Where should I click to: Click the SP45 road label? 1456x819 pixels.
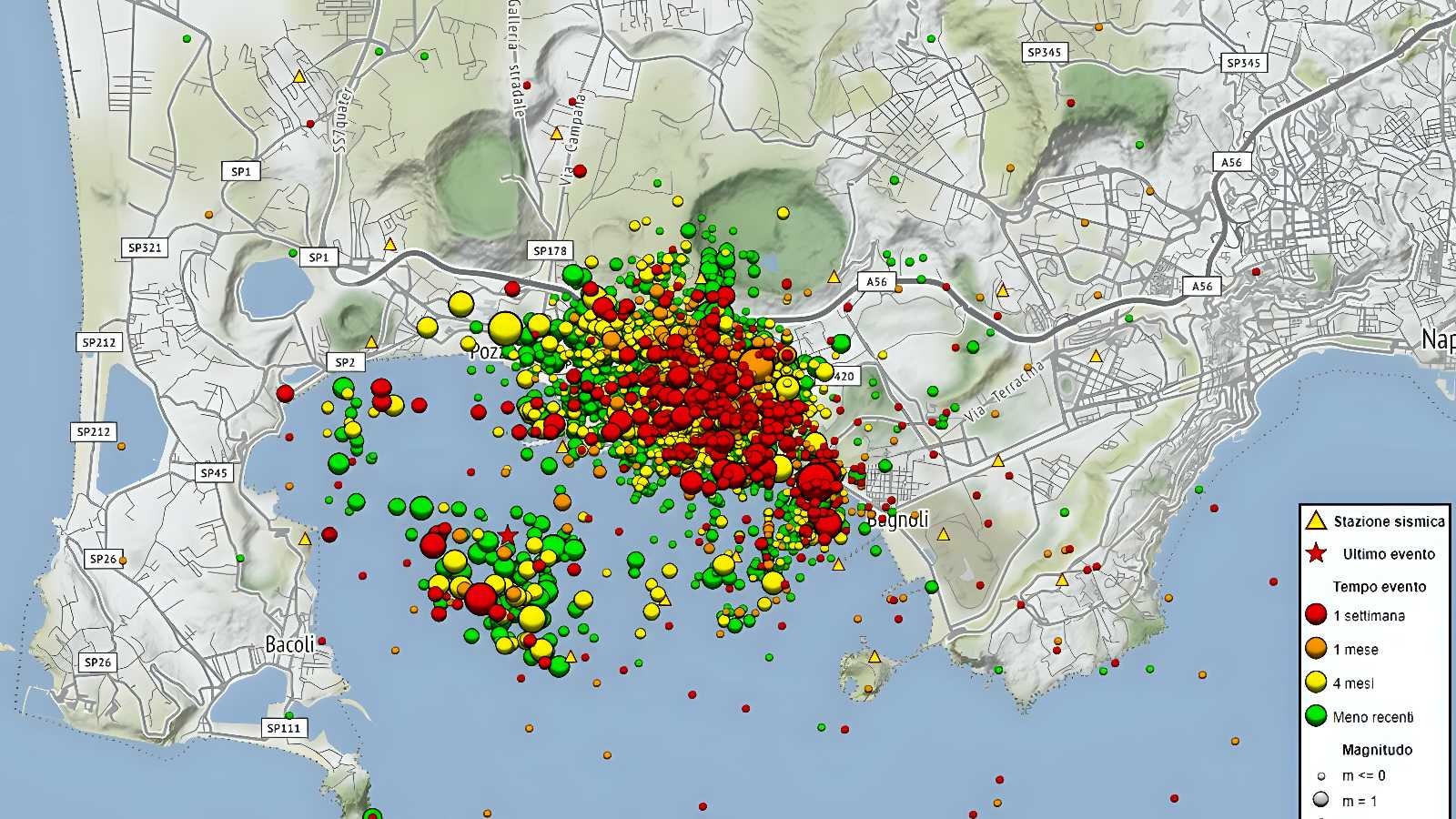point(214,473)
